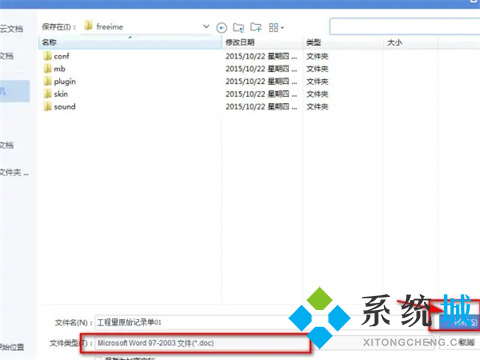480x360 pixels.
Task: Click the freeime folder icon in location bar
Action: pyautogui.click(x=88, y=26)
